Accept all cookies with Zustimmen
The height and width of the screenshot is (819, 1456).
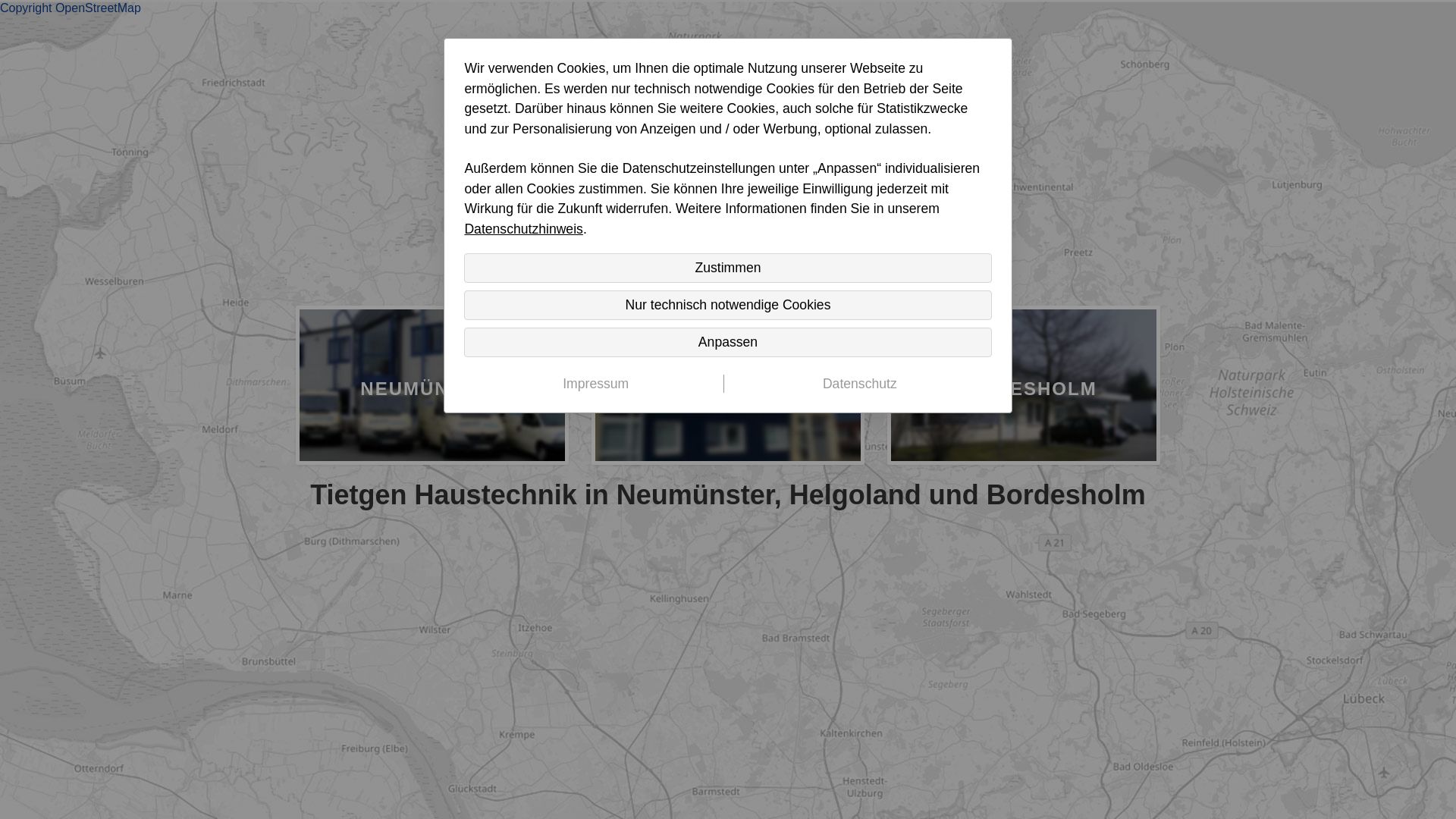(727, 268)
